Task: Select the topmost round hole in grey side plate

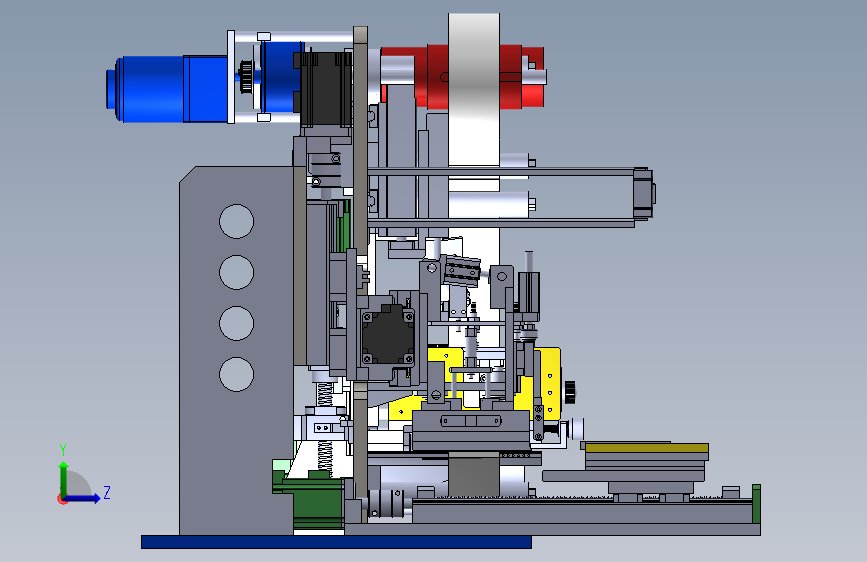Action: [236, 221]
